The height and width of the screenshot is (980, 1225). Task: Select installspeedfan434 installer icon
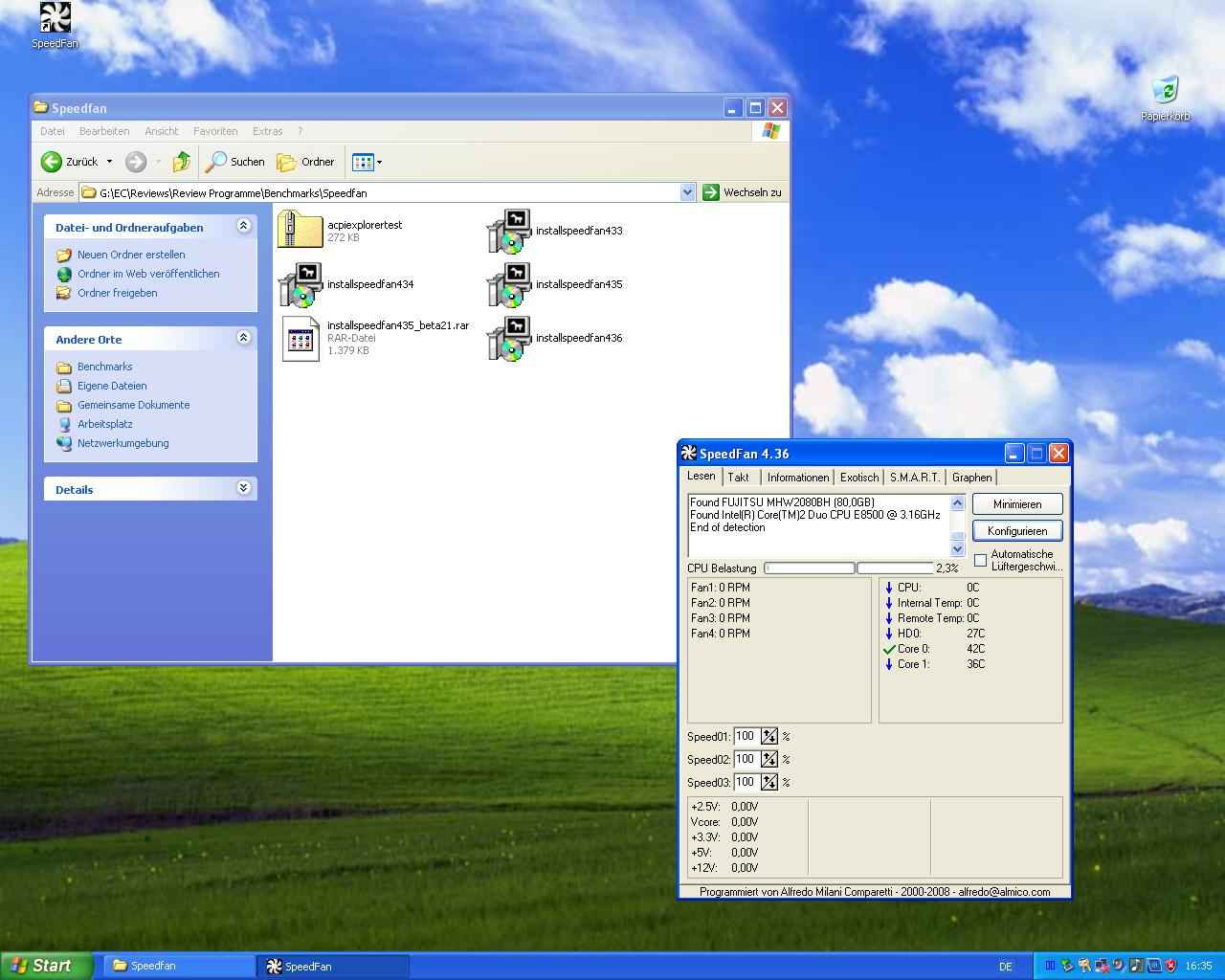(x=301, y=284)
